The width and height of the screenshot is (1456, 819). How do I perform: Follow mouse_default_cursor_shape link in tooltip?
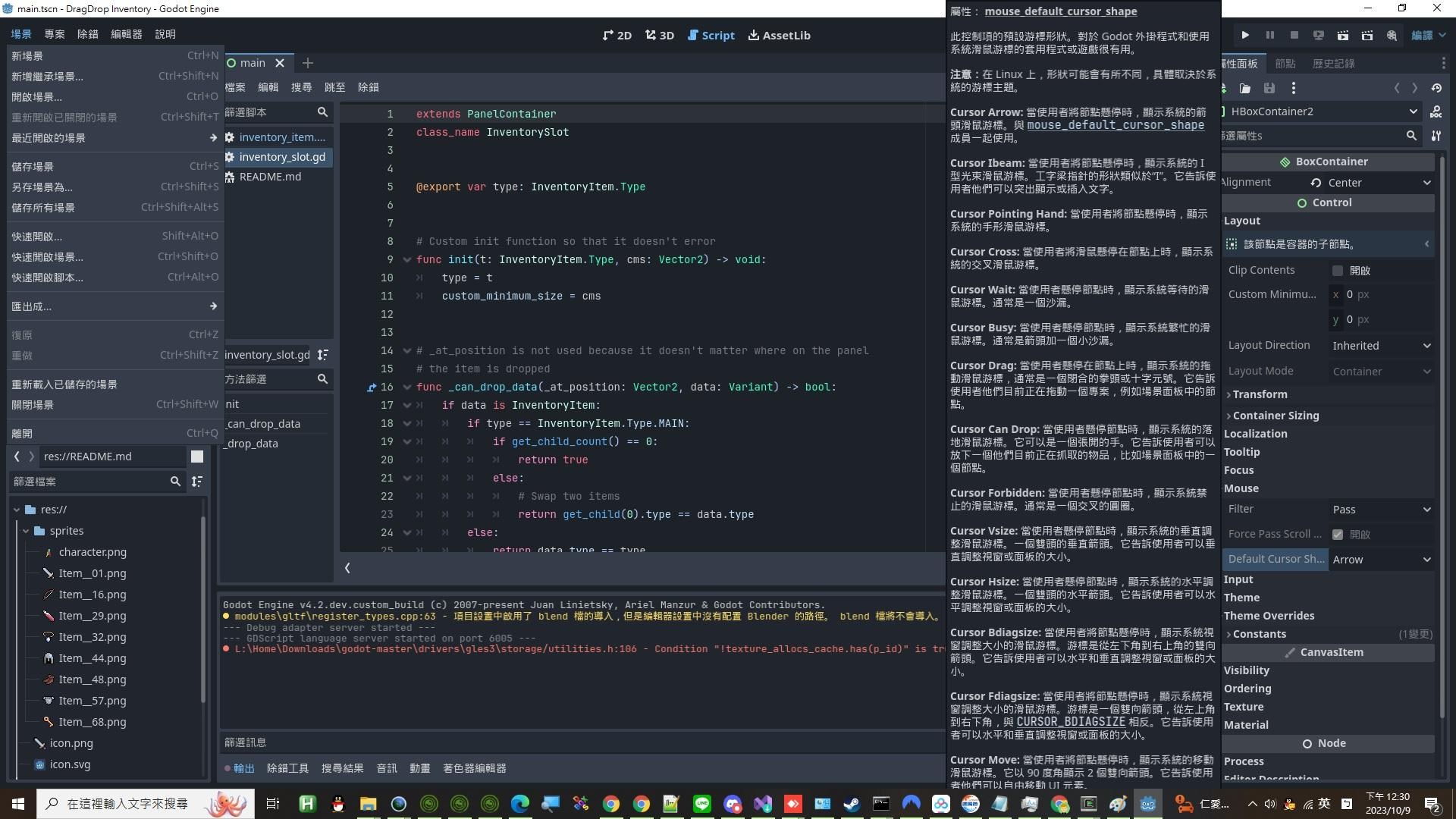1115,125
